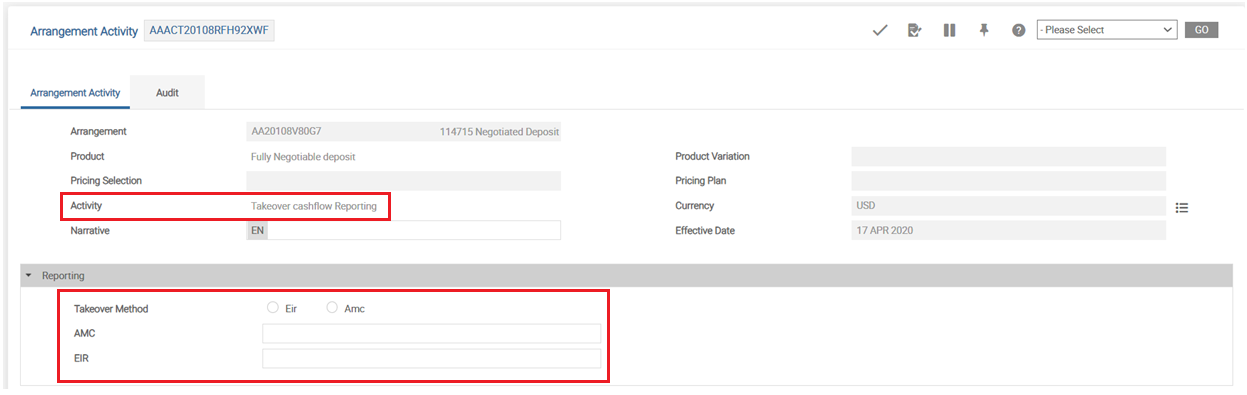
Task: Click the hold (pause) icon
Action: point(949,30)
